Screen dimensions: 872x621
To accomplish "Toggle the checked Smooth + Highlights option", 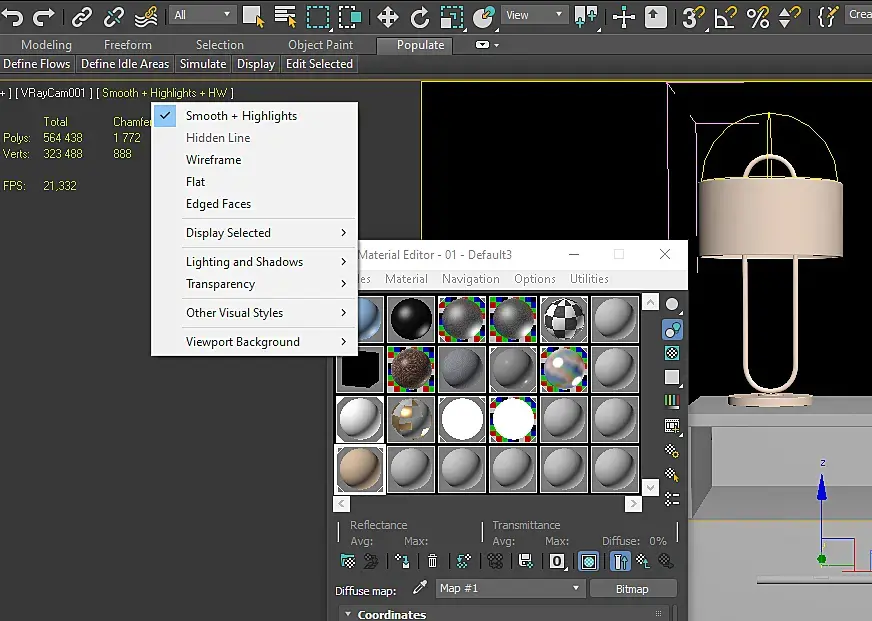I will click(x=241, y=116).
